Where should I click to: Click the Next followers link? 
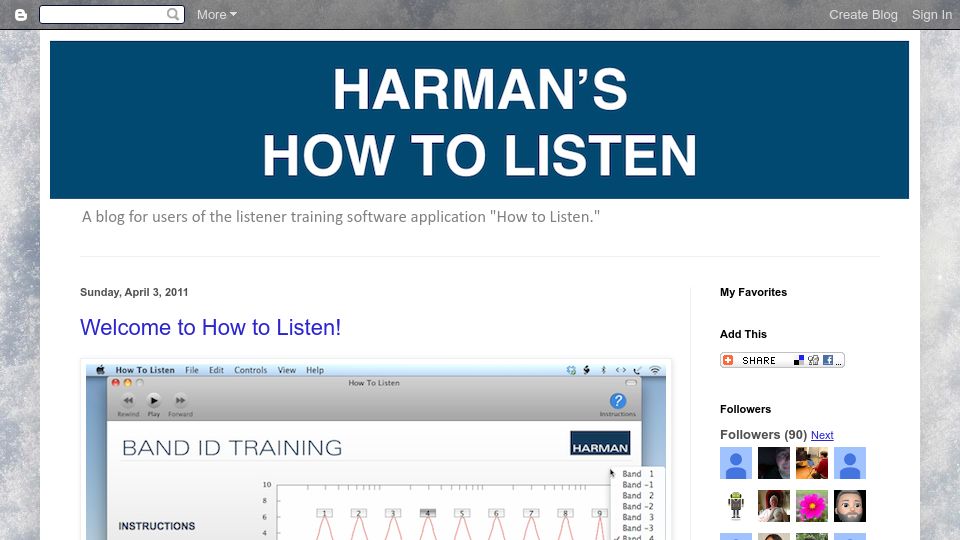pyautogui.click(x=822, y=435)
